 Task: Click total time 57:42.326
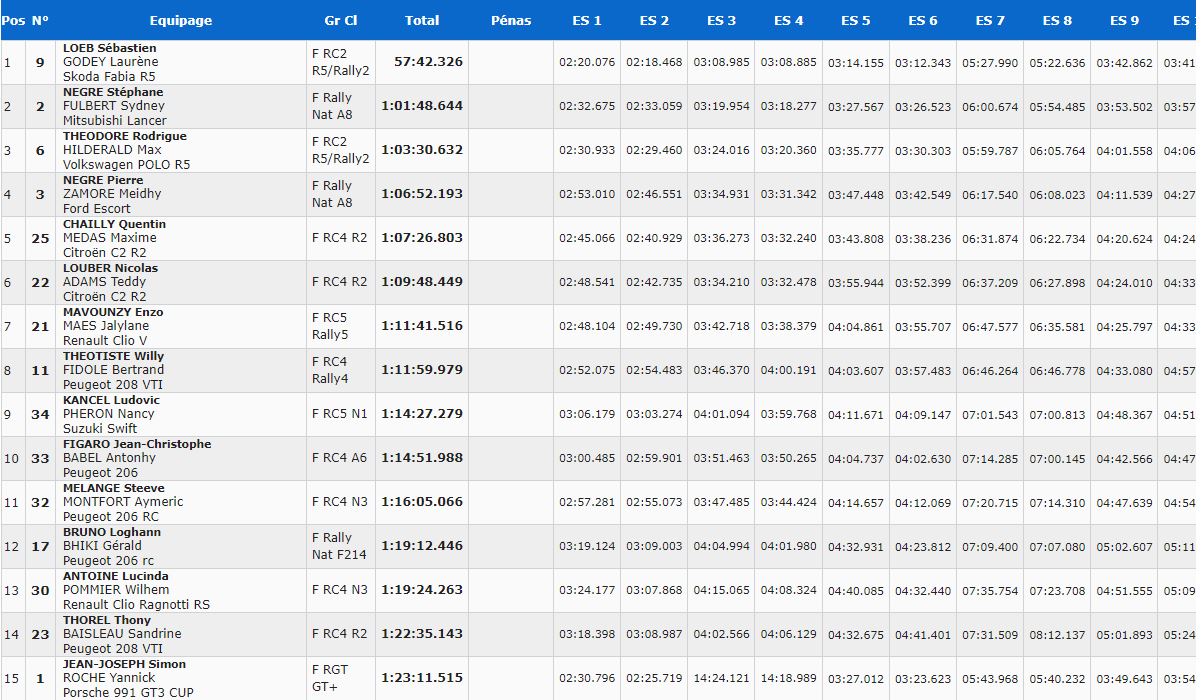[x=428, y=62]
